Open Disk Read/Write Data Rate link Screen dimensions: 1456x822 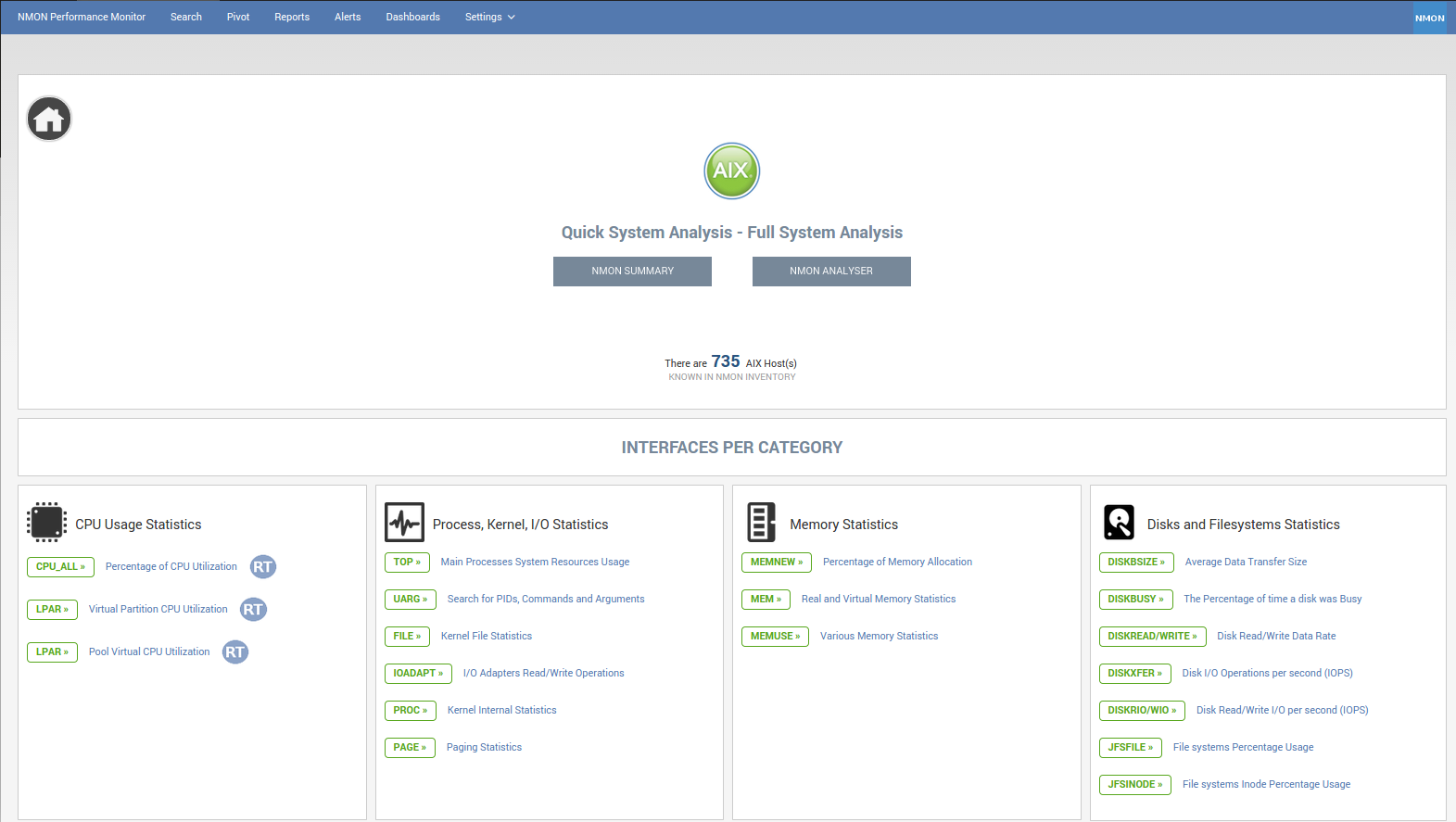coord(1276,637)
